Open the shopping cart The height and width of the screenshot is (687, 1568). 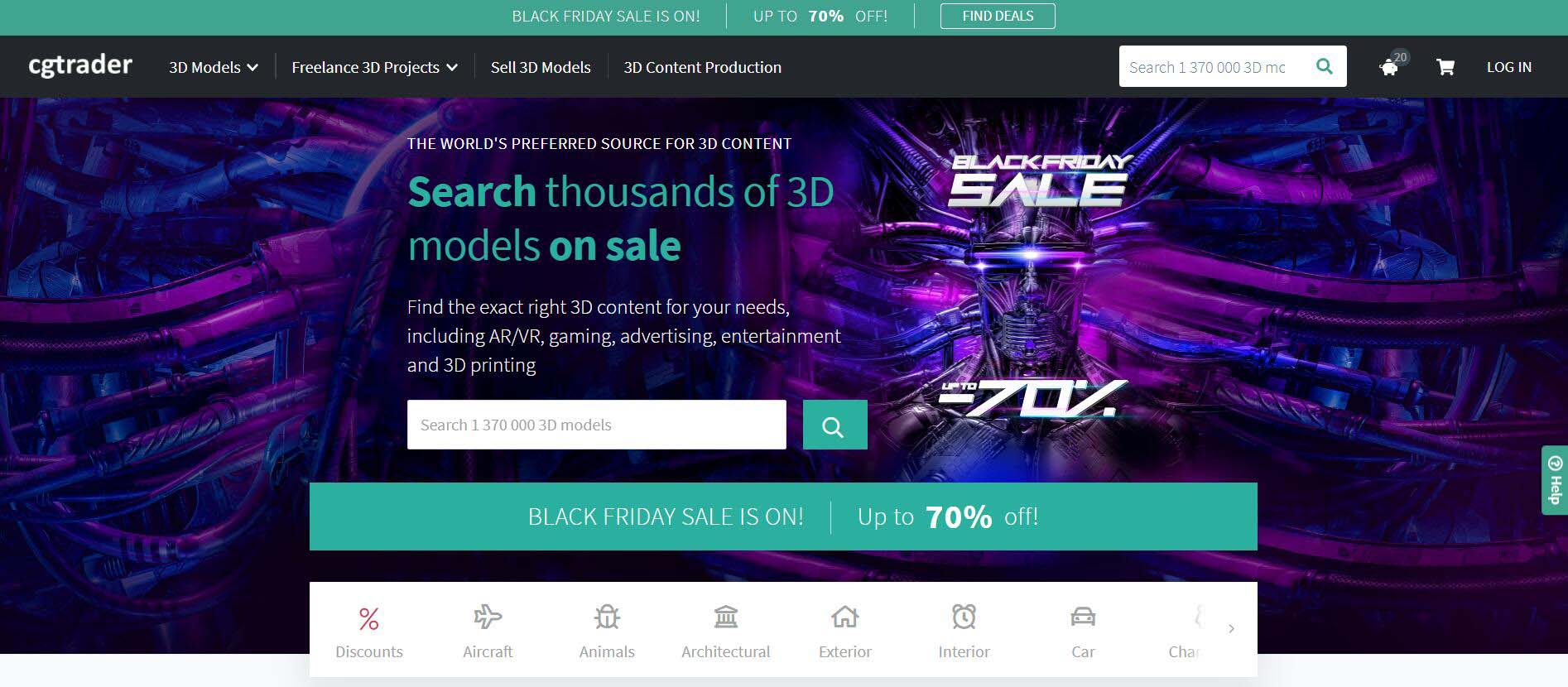coord(1445,67)
